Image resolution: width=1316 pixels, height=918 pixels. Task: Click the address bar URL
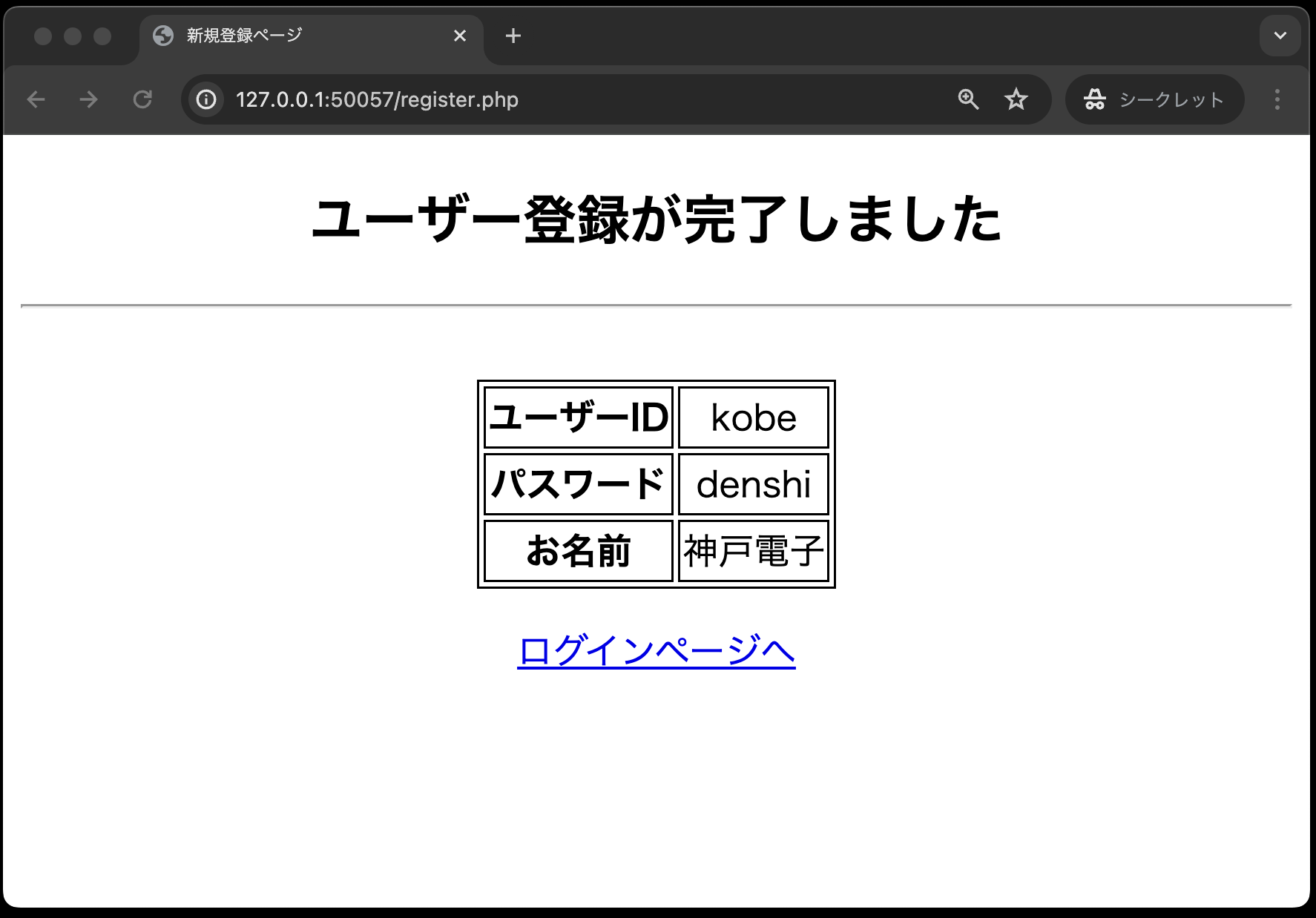click(x=377, y=99)
